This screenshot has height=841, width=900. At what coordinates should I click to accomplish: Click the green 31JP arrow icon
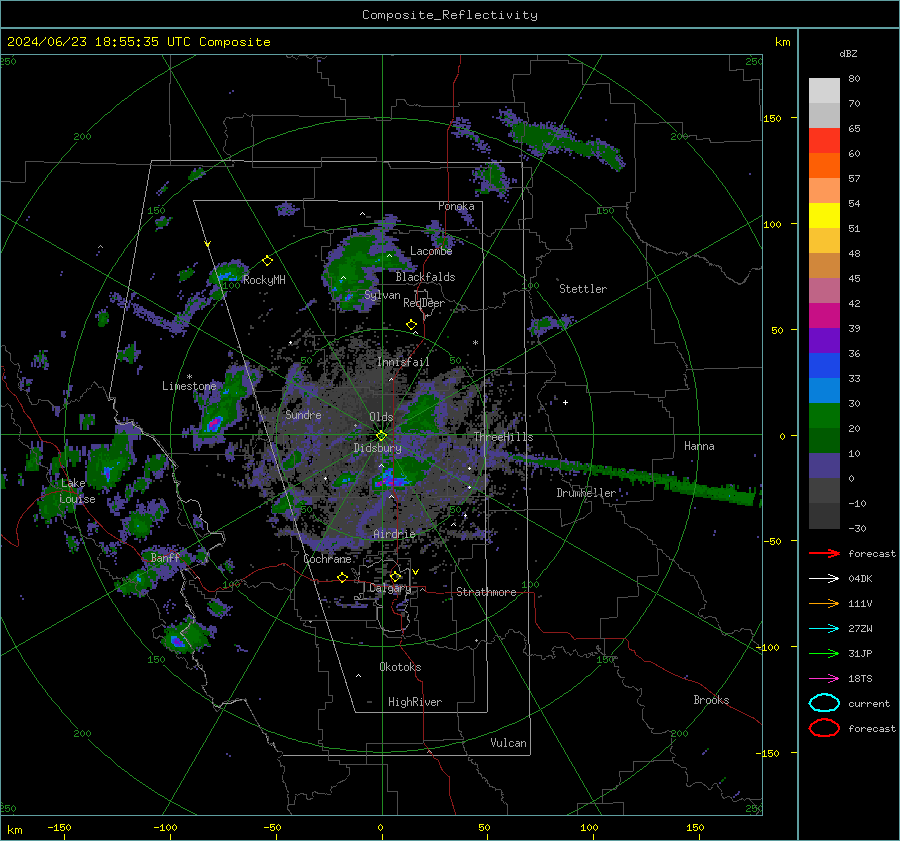(824, 653)
